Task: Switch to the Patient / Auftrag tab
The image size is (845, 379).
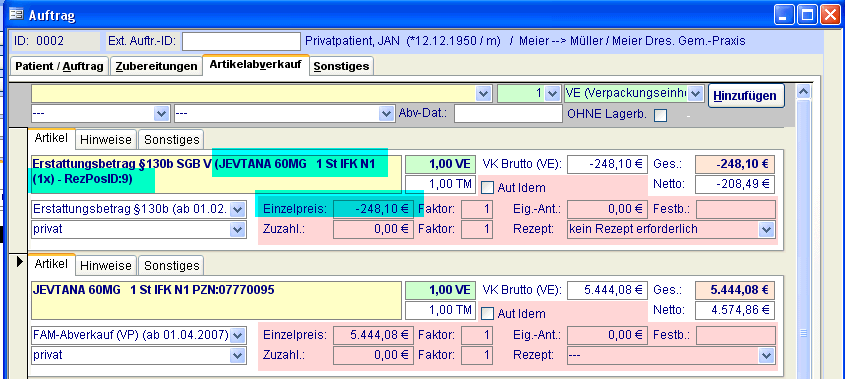Action: pyautogui.click(x=59, y=66)
